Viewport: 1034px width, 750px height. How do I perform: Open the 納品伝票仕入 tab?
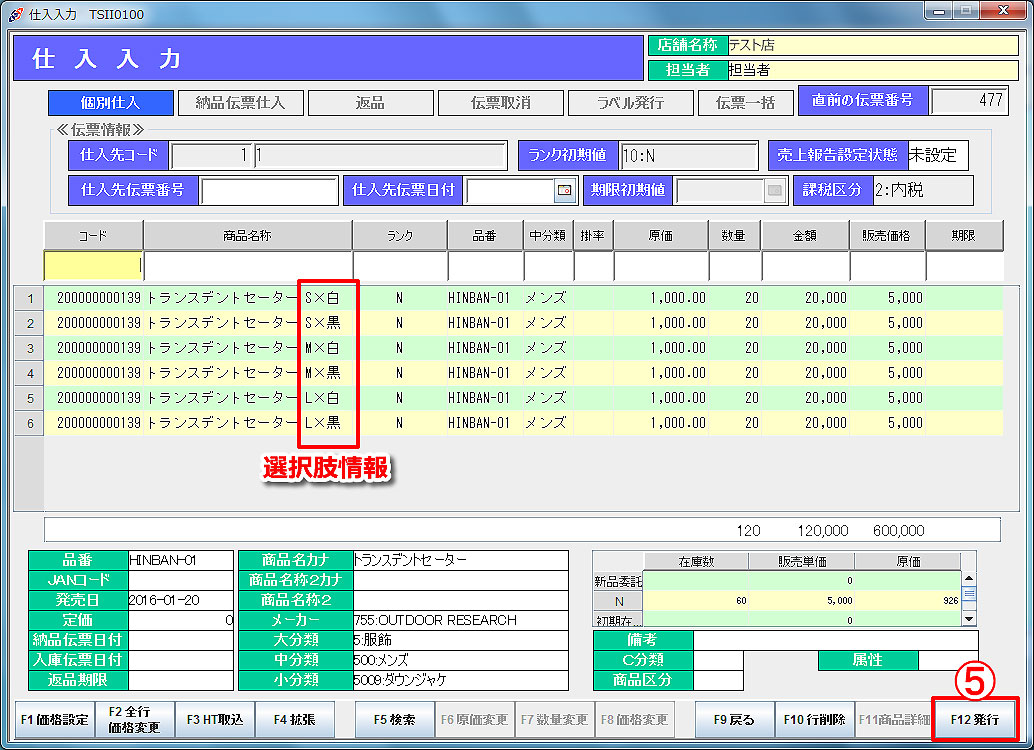(240, 103)
